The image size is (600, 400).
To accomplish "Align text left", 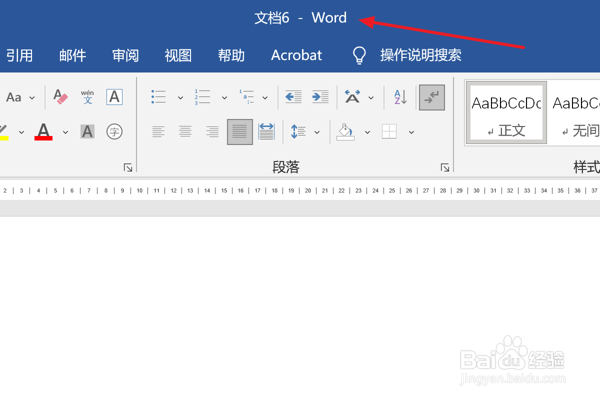I will pos(158,132).
